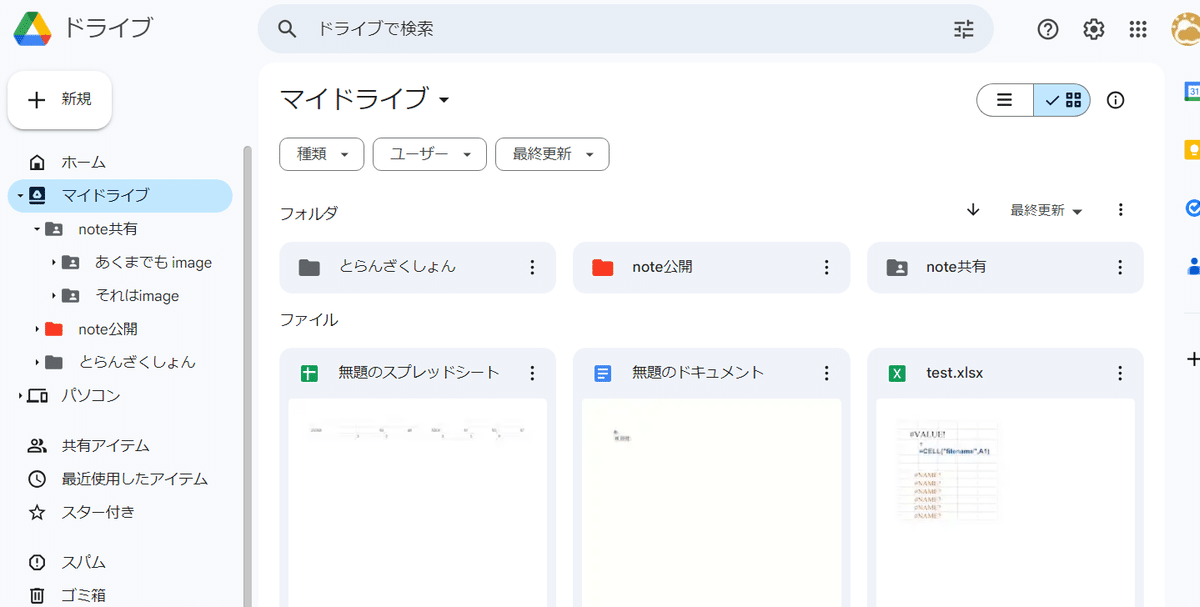This screenshot has width=1200, height=607.
Task: Open more options for note公開 folder
Action: click(x=826, y=267)
